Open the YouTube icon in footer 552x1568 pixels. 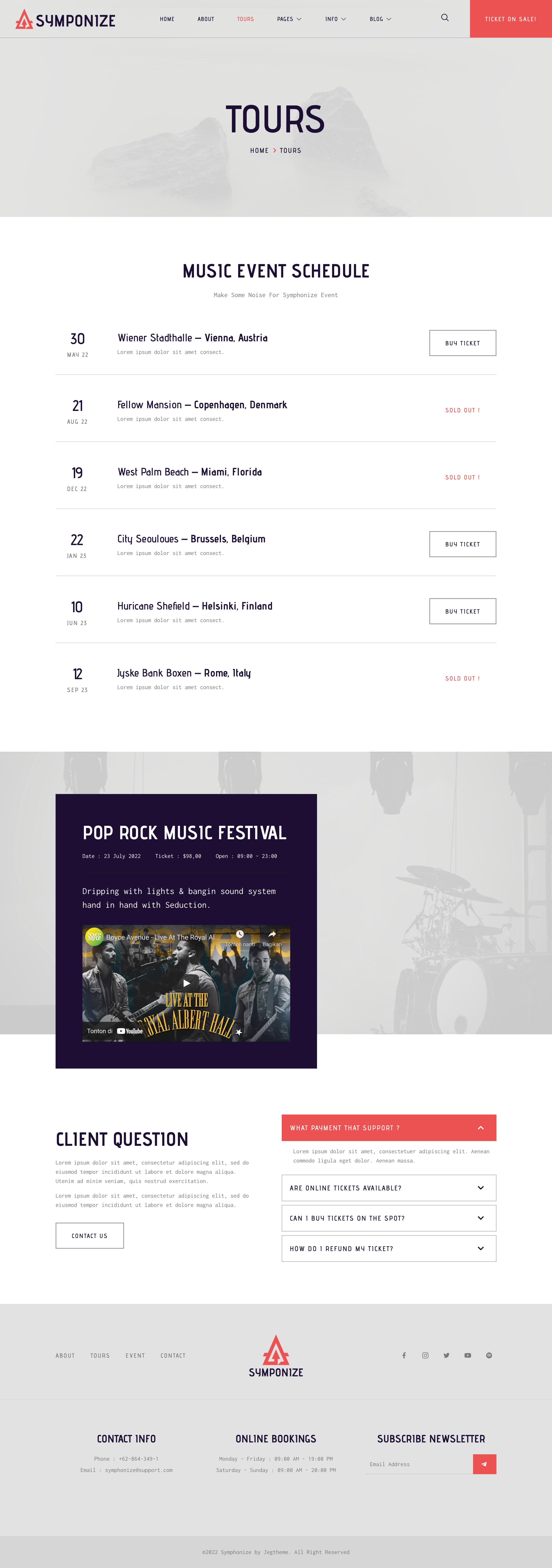467,1356
